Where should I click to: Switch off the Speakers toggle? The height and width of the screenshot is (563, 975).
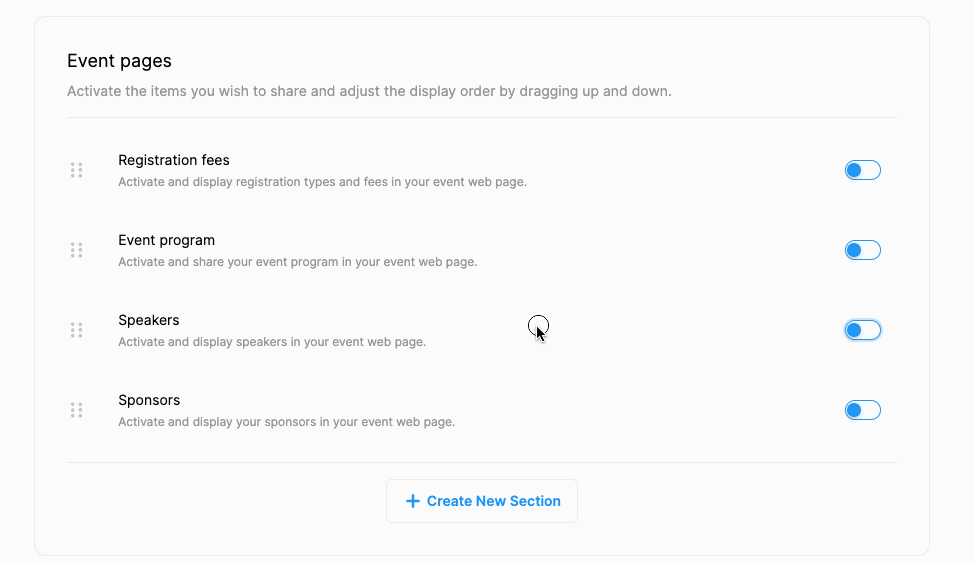[x=862, y=330]
